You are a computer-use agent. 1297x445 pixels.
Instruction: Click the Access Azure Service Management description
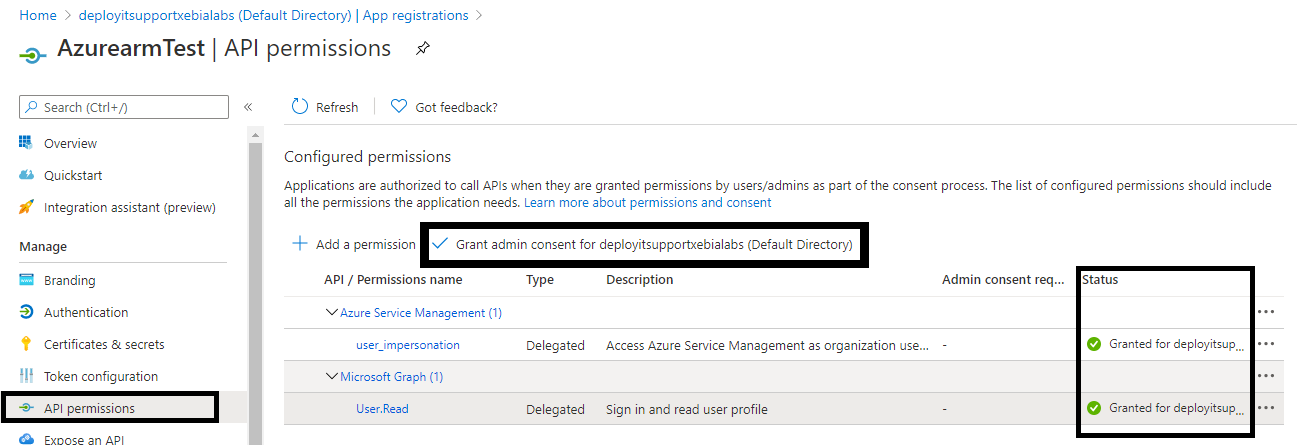[x=768, y=344]
